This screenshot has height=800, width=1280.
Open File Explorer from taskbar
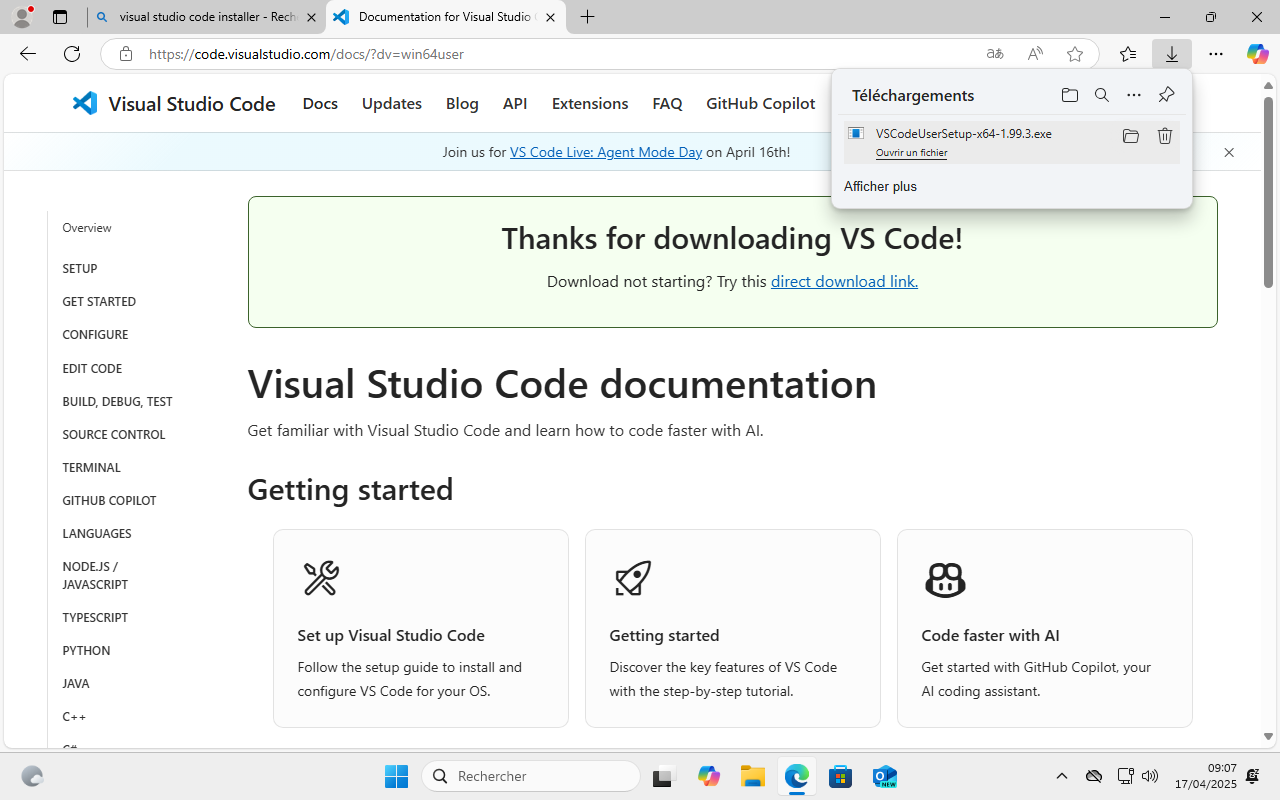[752, 776]
